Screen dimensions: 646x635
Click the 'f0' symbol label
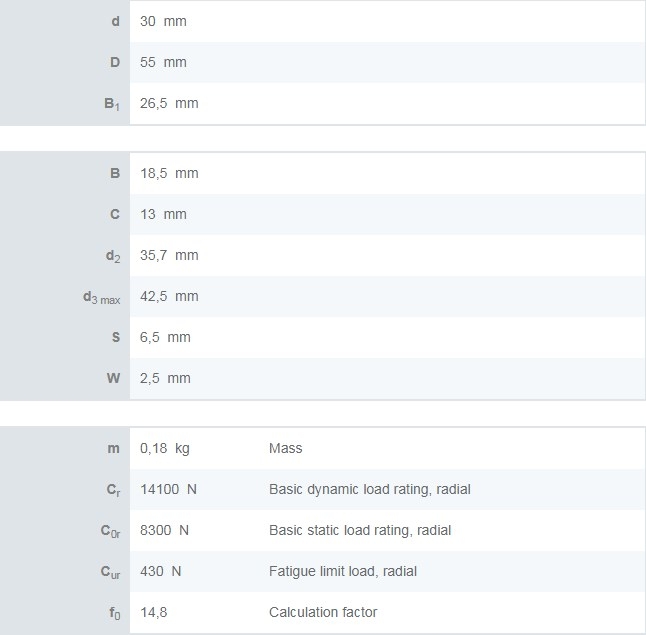click(x=115, y=613)
